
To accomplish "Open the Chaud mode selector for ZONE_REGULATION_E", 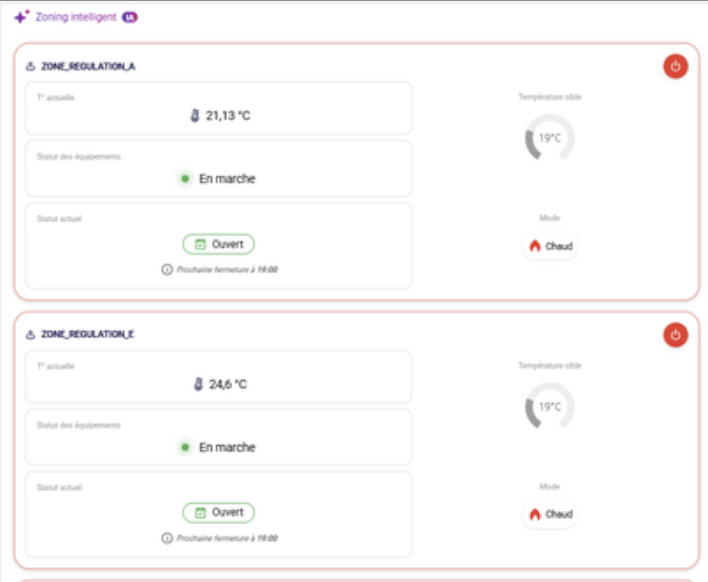I will (550, 514).
